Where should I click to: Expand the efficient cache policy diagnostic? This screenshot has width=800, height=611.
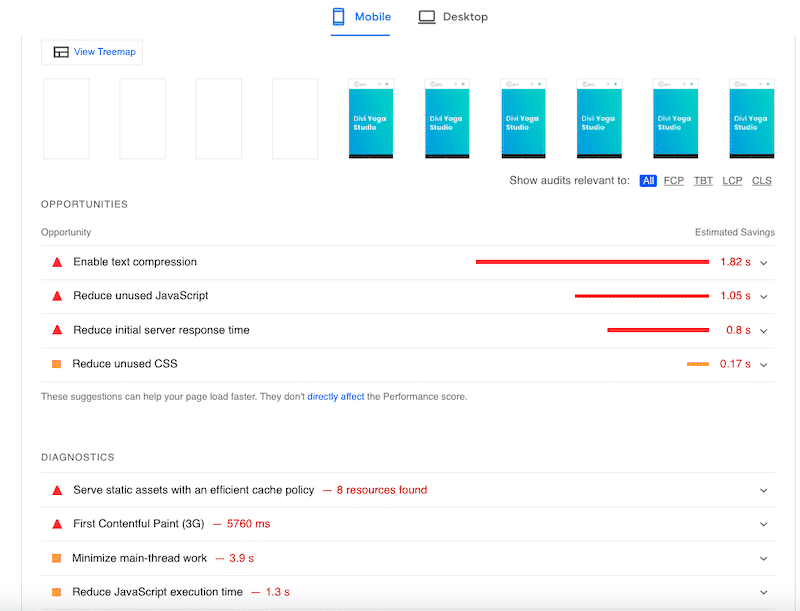tap(763, 489)
